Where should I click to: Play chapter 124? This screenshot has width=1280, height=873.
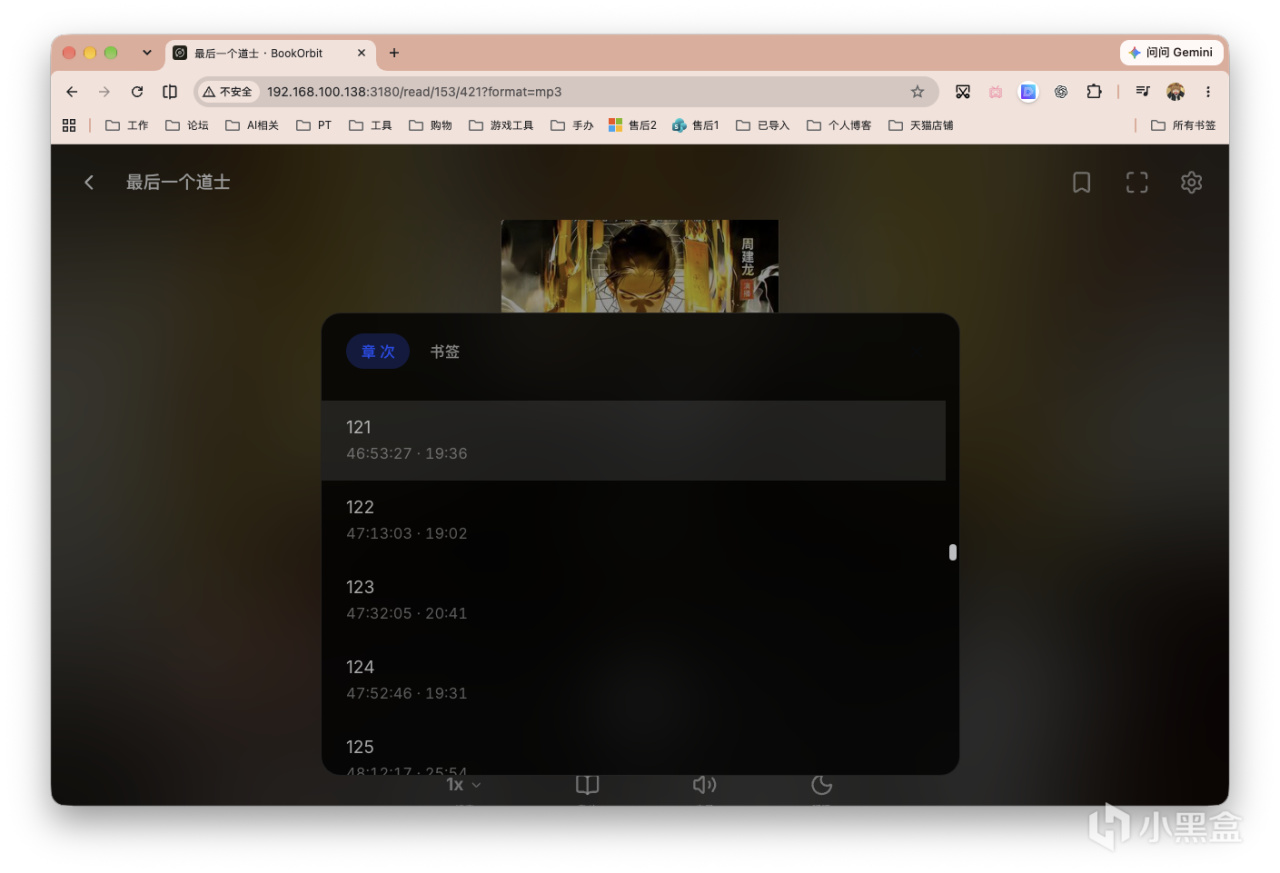click(x=633, y=680)
